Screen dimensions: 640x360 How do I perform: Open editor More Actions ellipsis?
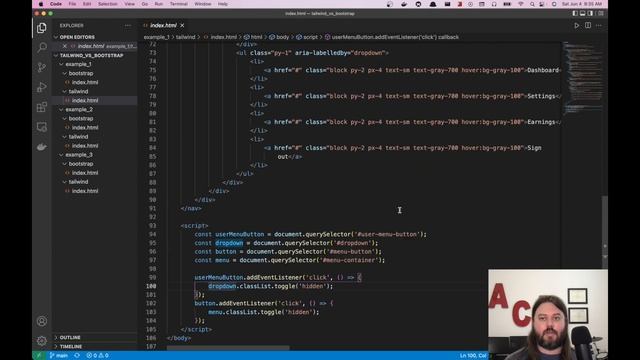[x=599, y=25]
